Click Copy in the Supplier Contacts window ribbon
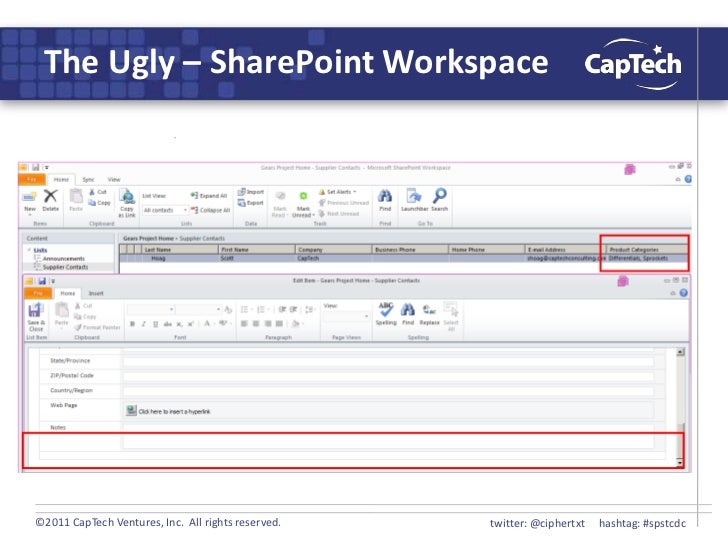 click(x=99, y=203)
